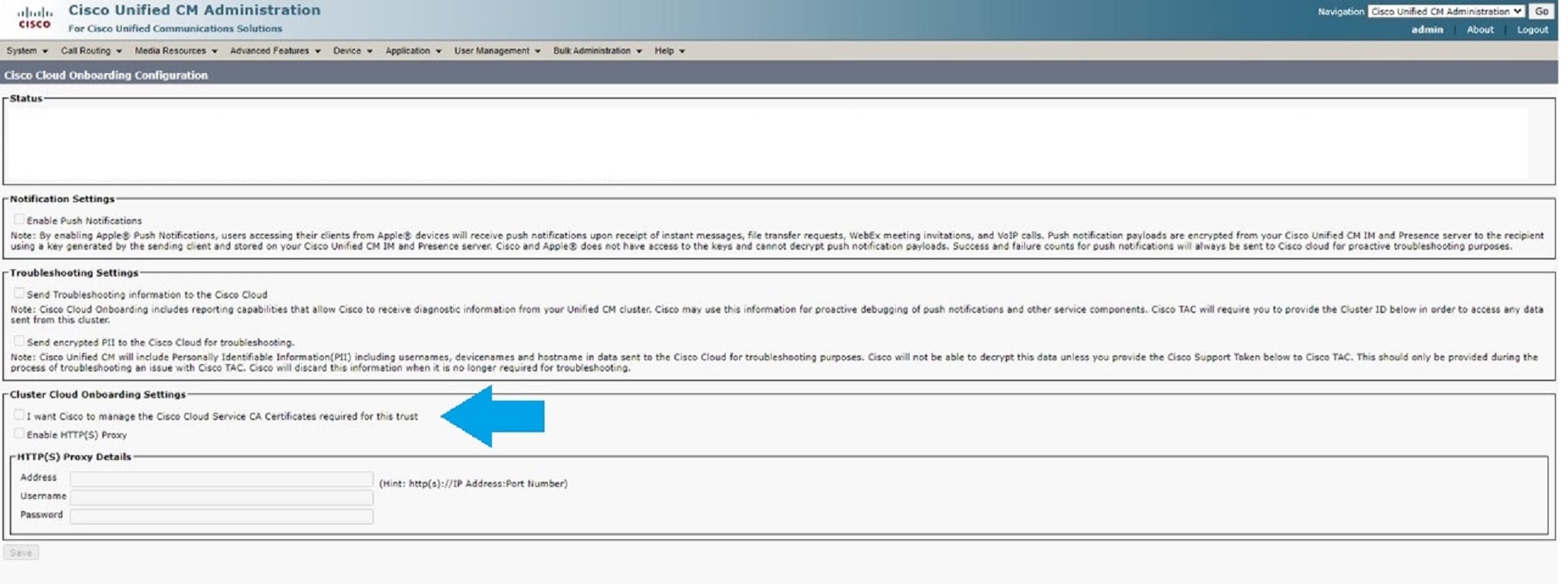Check Send Troubleshooting information to Cisco Cloud
Screen dimensions: 1568x584
pos(19,293)
